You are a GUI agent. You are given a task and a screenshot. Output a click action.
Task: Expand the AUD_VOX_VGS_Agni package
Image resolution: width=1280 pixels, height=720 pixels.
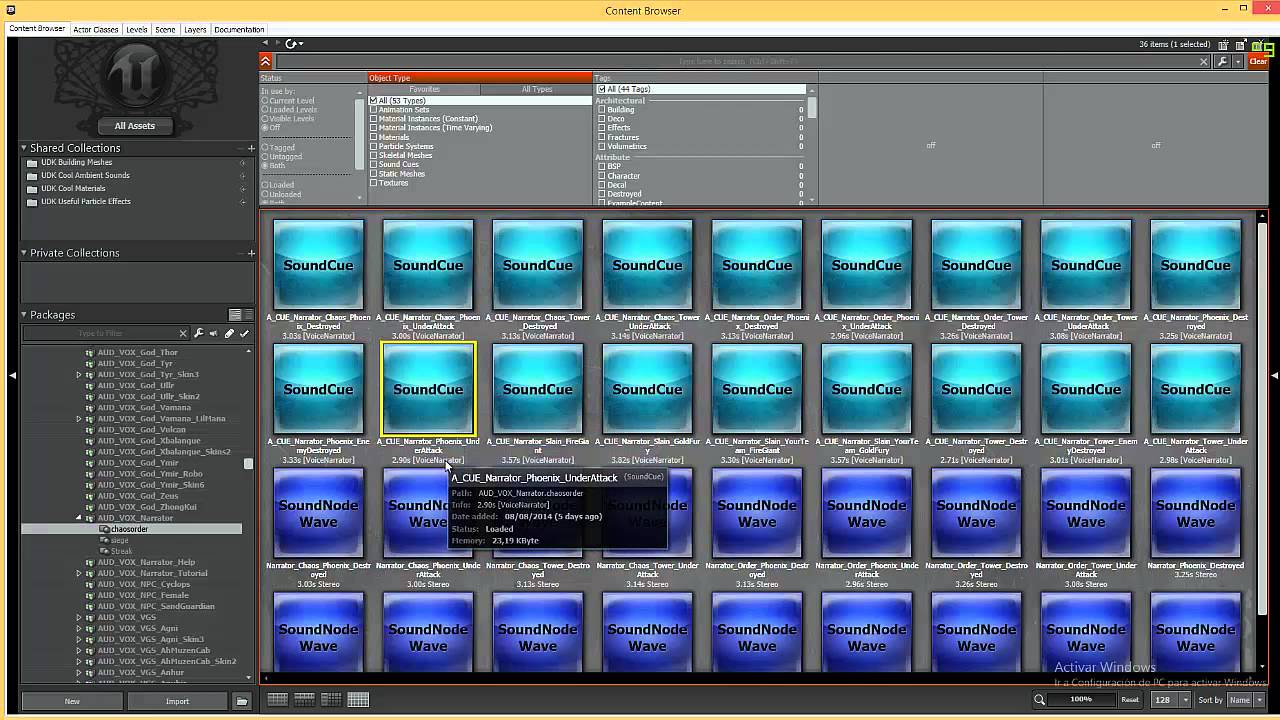pos(79,628)
